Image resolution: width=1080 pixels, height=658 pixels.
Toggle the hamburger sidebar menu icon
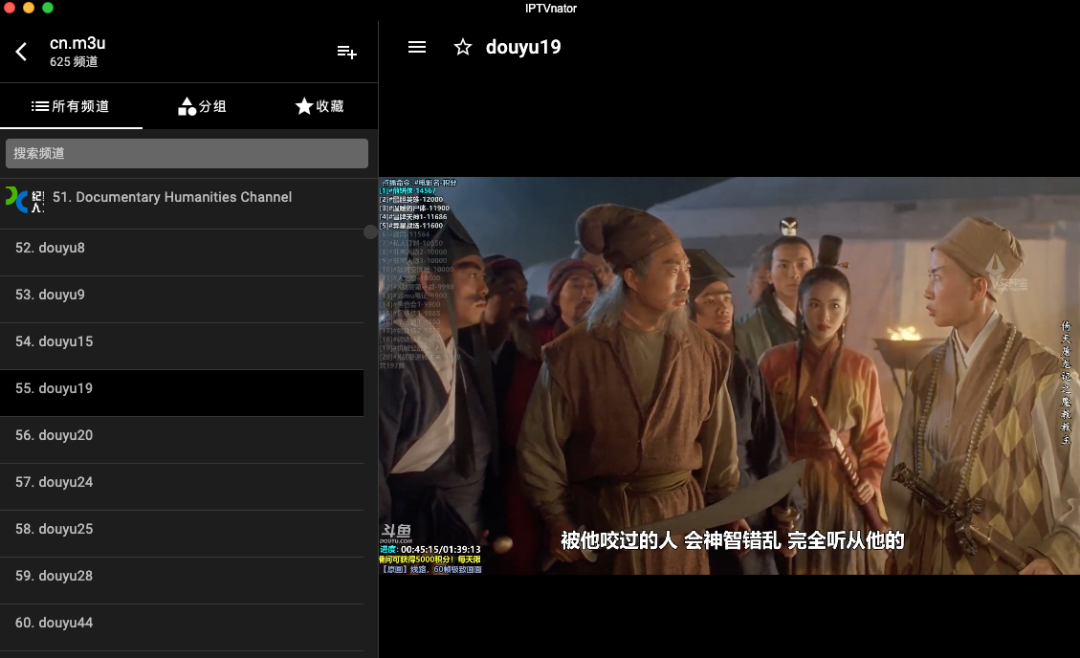417,47
